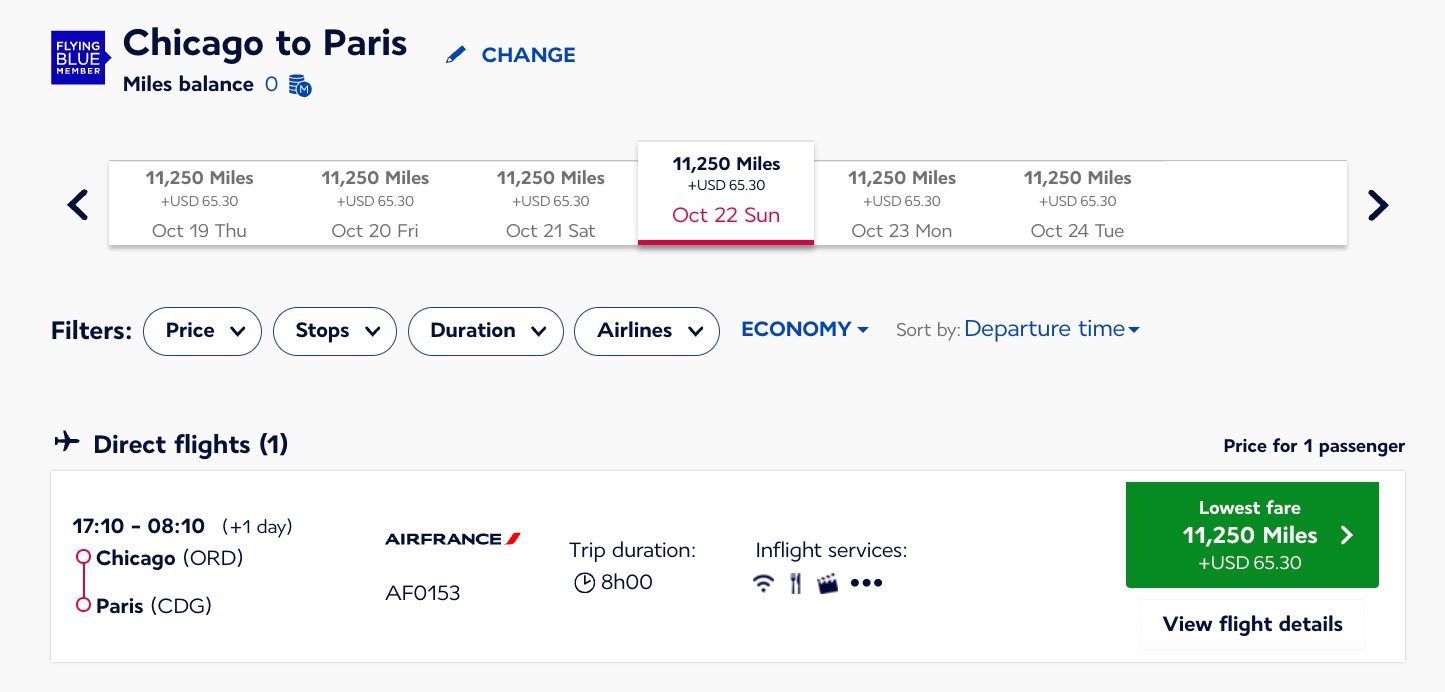Click View flight details
This screenshot has width=1445, height=692.
[x=1252, y=624]
